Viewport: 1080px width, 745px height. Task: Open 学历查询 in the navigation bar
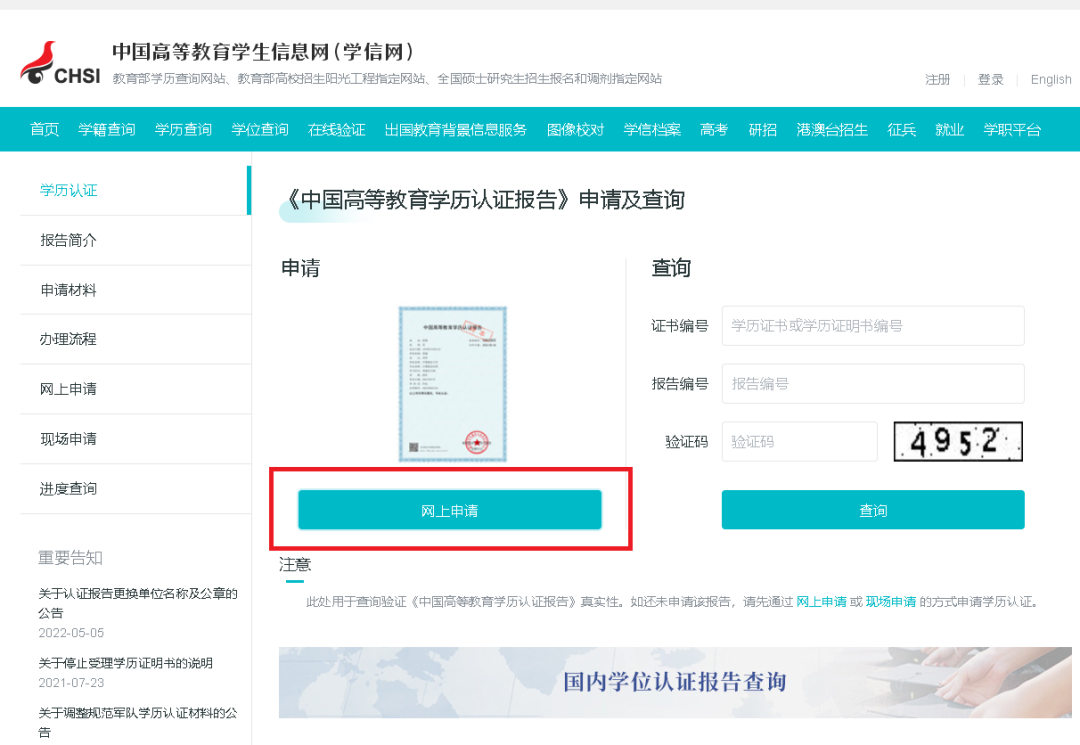coord(183,129)
